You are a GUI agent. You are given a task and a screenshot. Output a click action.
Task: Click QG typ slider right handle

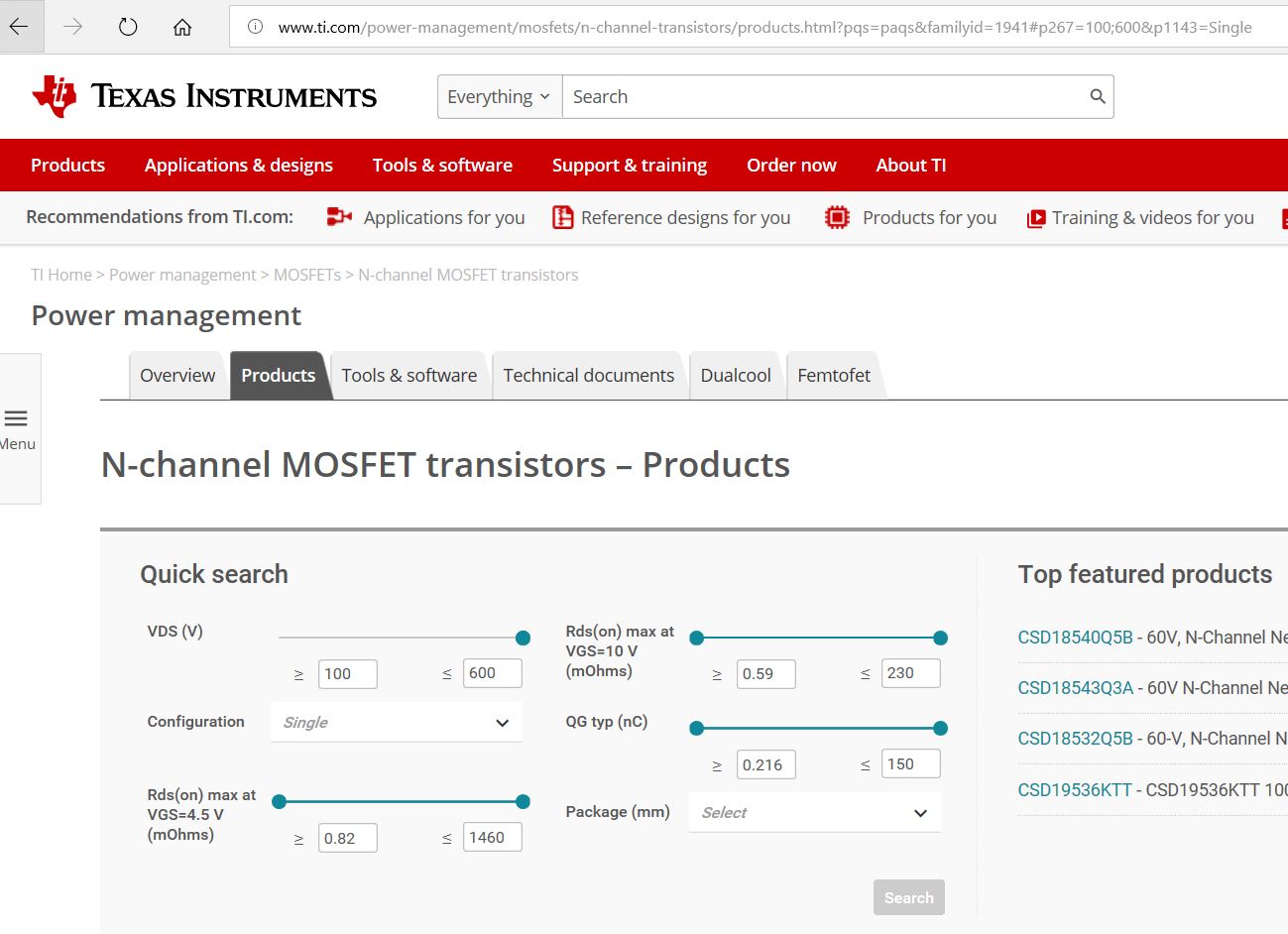pos(941,729)
